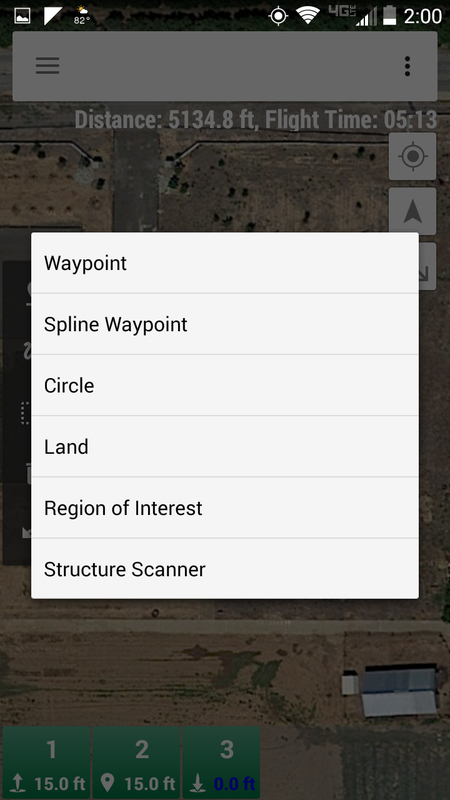
Task: Tap the building on the satellite map
Action: 390,690
